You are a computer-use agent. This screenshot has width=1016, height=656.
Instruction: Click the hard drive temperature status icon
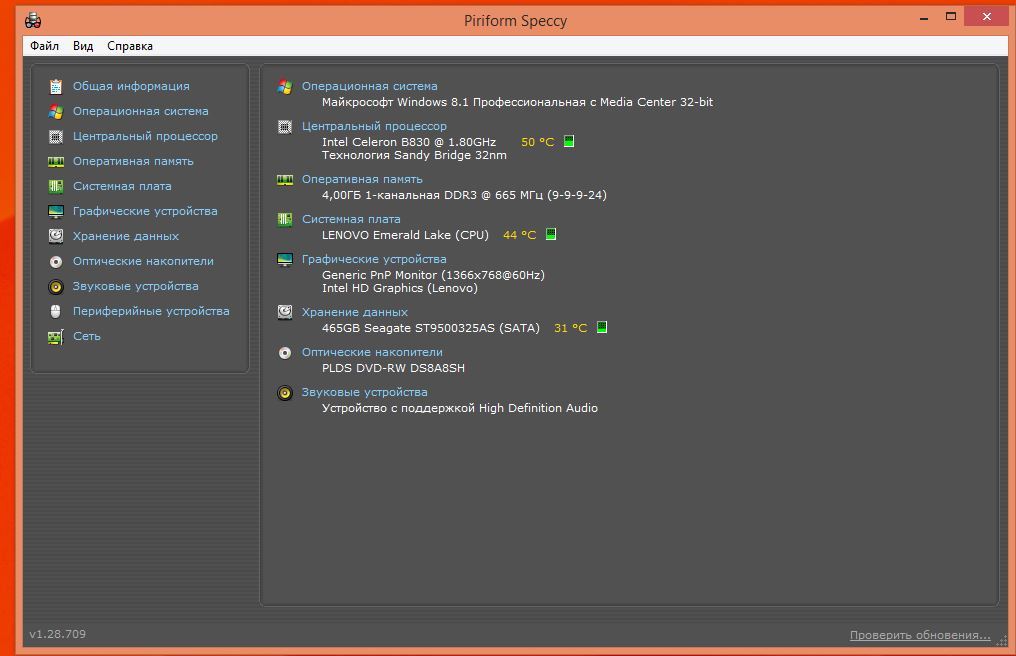602,327
